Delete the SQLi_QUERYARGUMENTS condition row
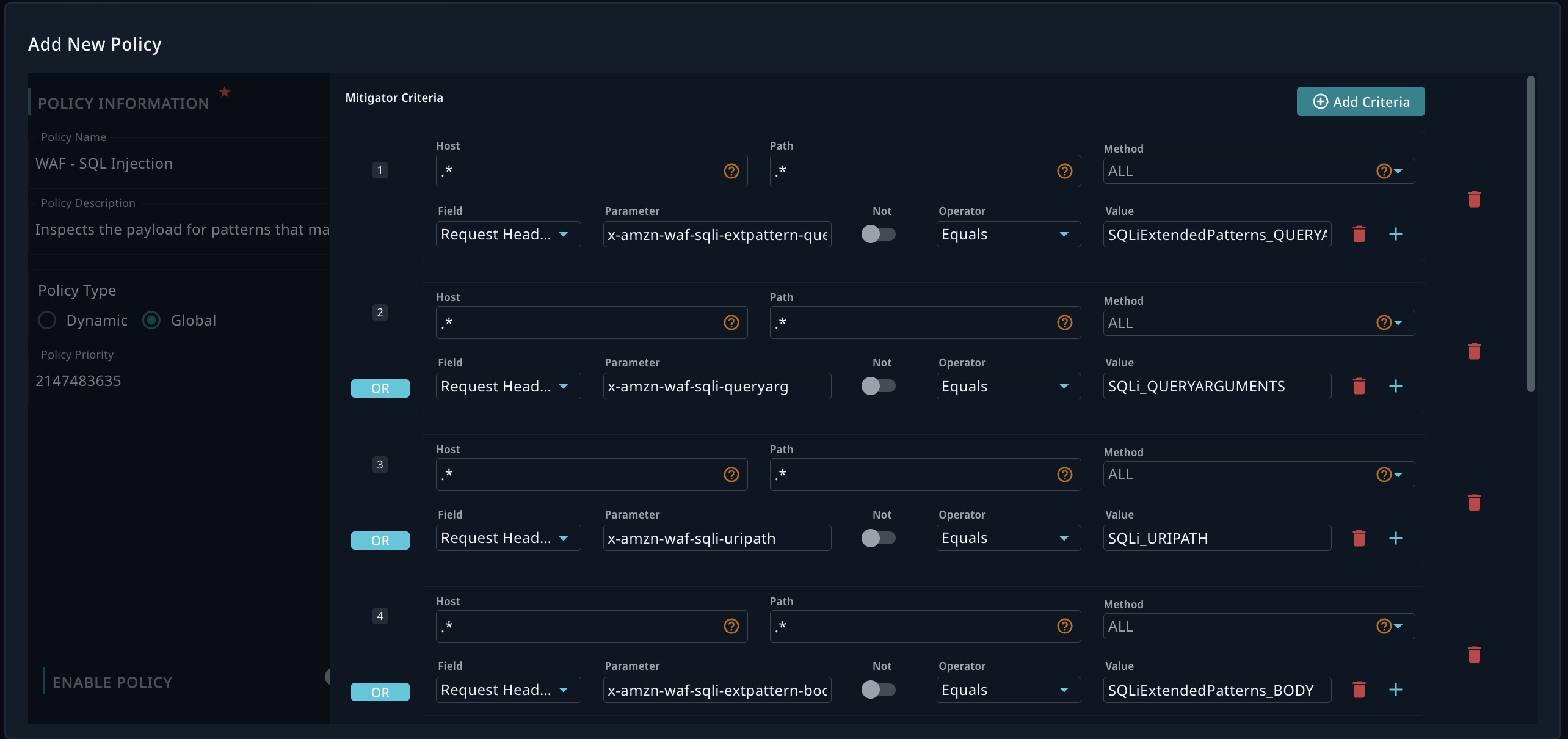 pyautogui.click(x=1359, y=386)
